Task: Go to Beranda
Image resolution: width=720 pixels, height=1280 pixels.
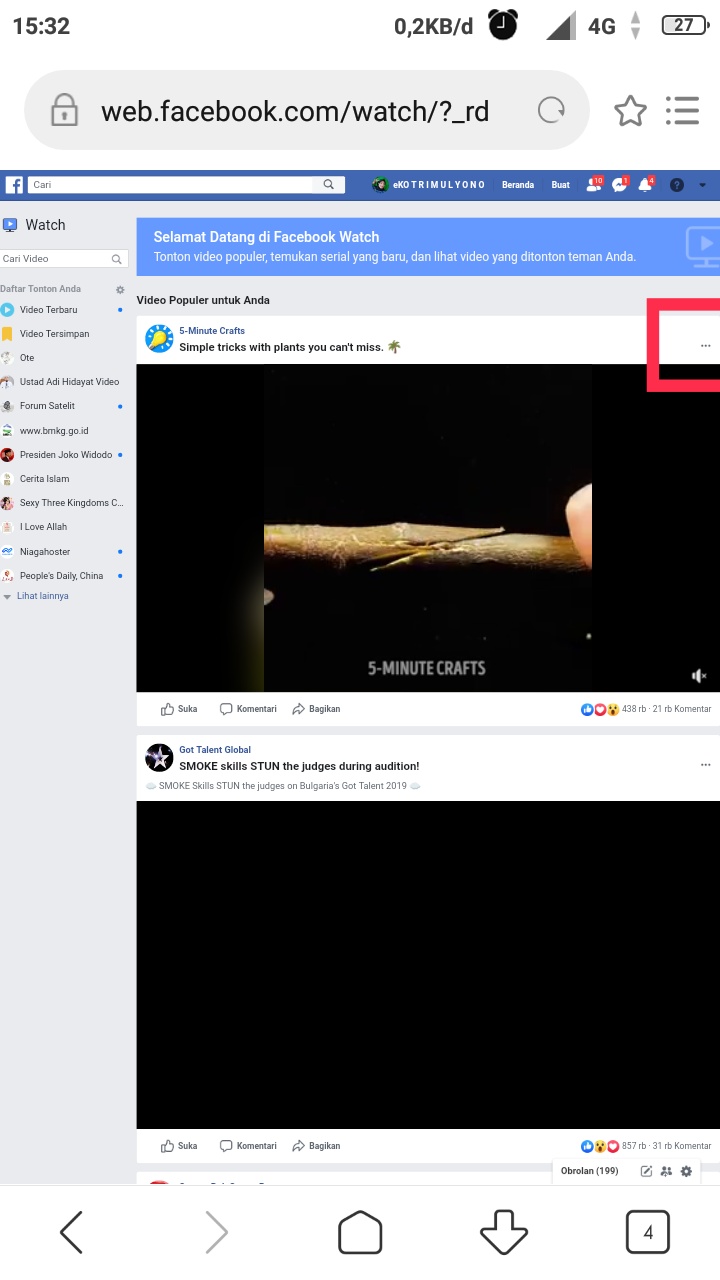Action: click(518, 185)
